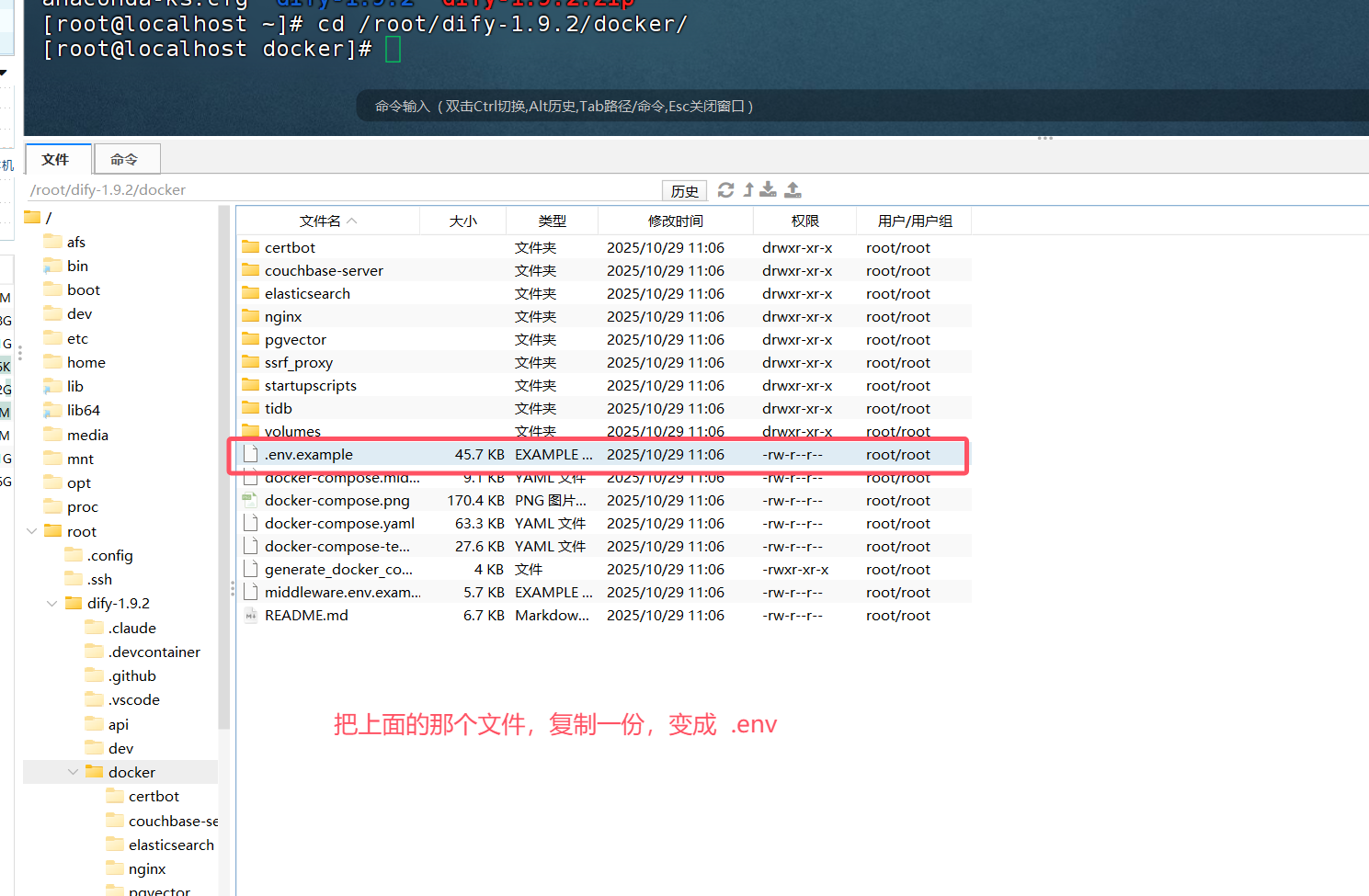1369x896 pixels.
Task: Select the certbot folder icon in file list
Action: [x=251, y=247]
